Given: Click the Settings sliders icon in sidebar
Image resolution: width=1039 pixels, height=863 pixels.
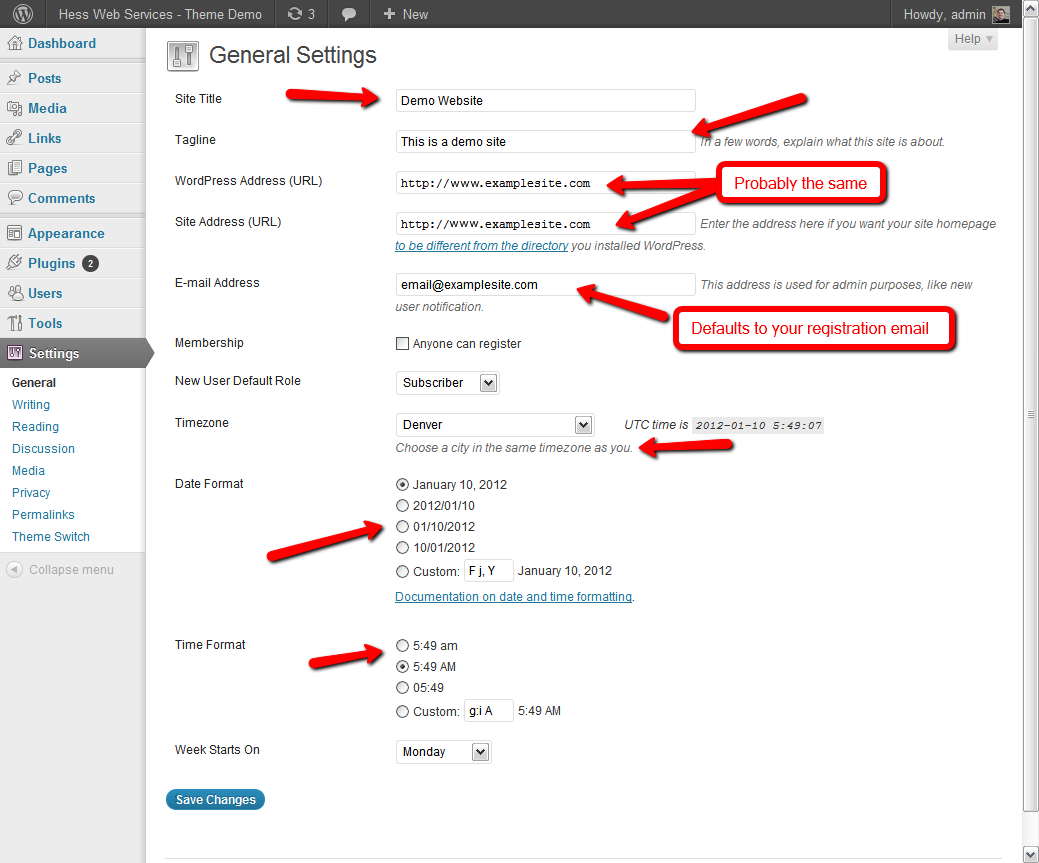Looking at the screenshot, I should coord(15,353).
